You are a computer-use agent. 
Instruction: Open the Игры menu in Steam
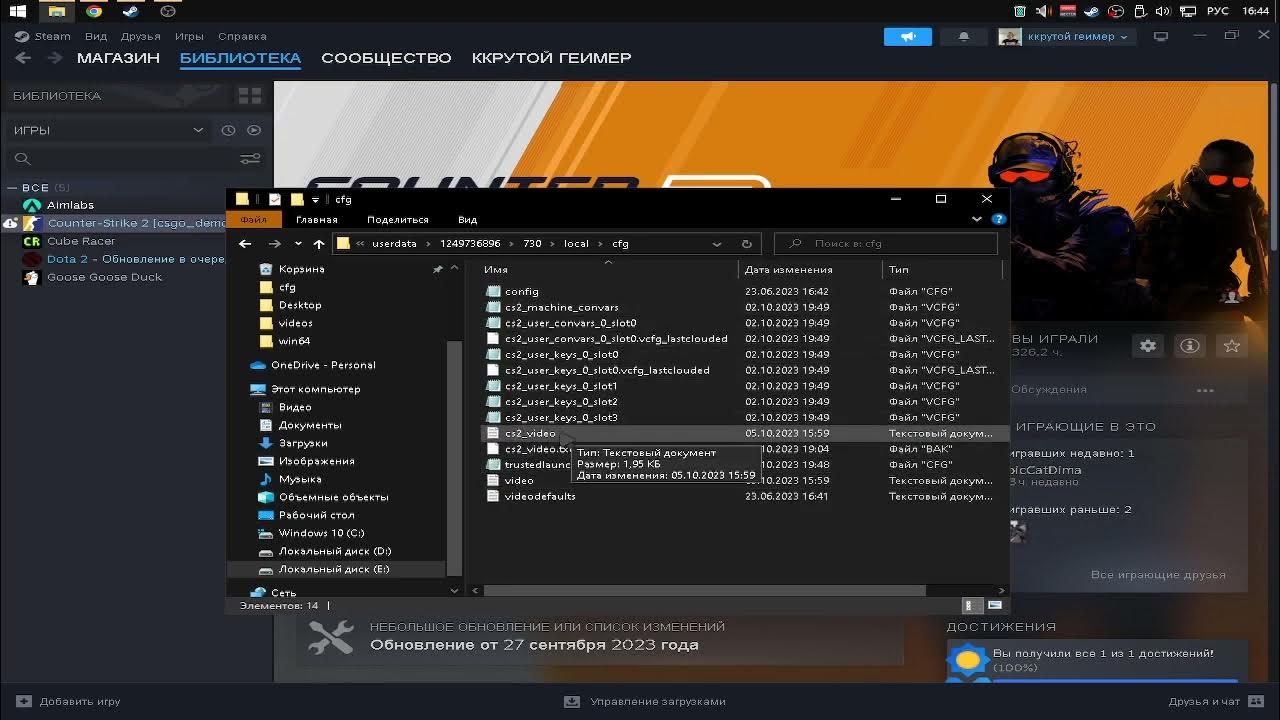tap(189, 36)
